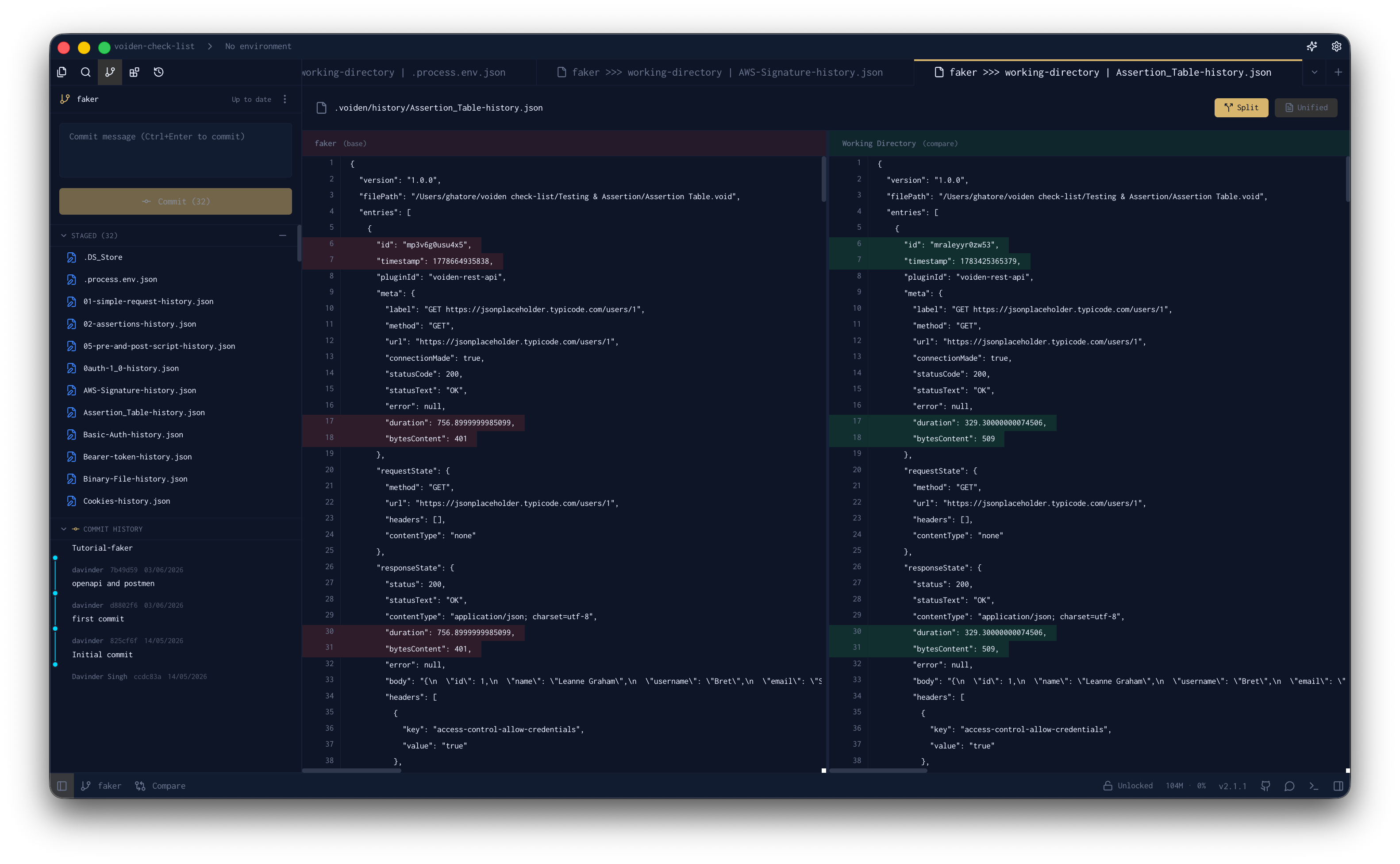Collapse the COMMIT HISTORY section
This screenshot has height=864, width=1400.
[x=63, y=529]
